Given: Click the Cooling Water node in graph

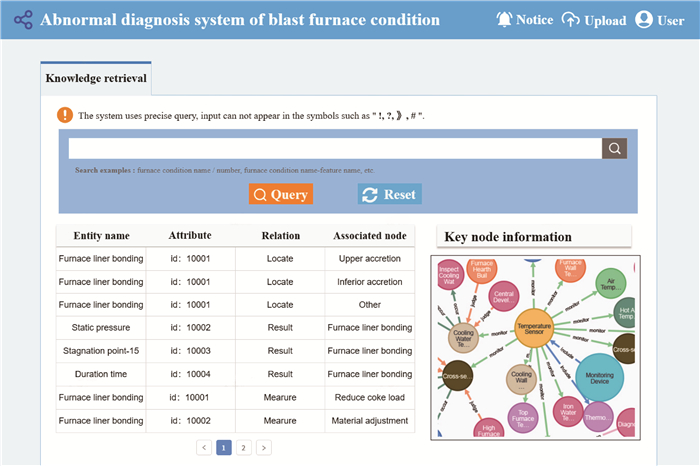Looking at the screenshot, I should 464,338.
